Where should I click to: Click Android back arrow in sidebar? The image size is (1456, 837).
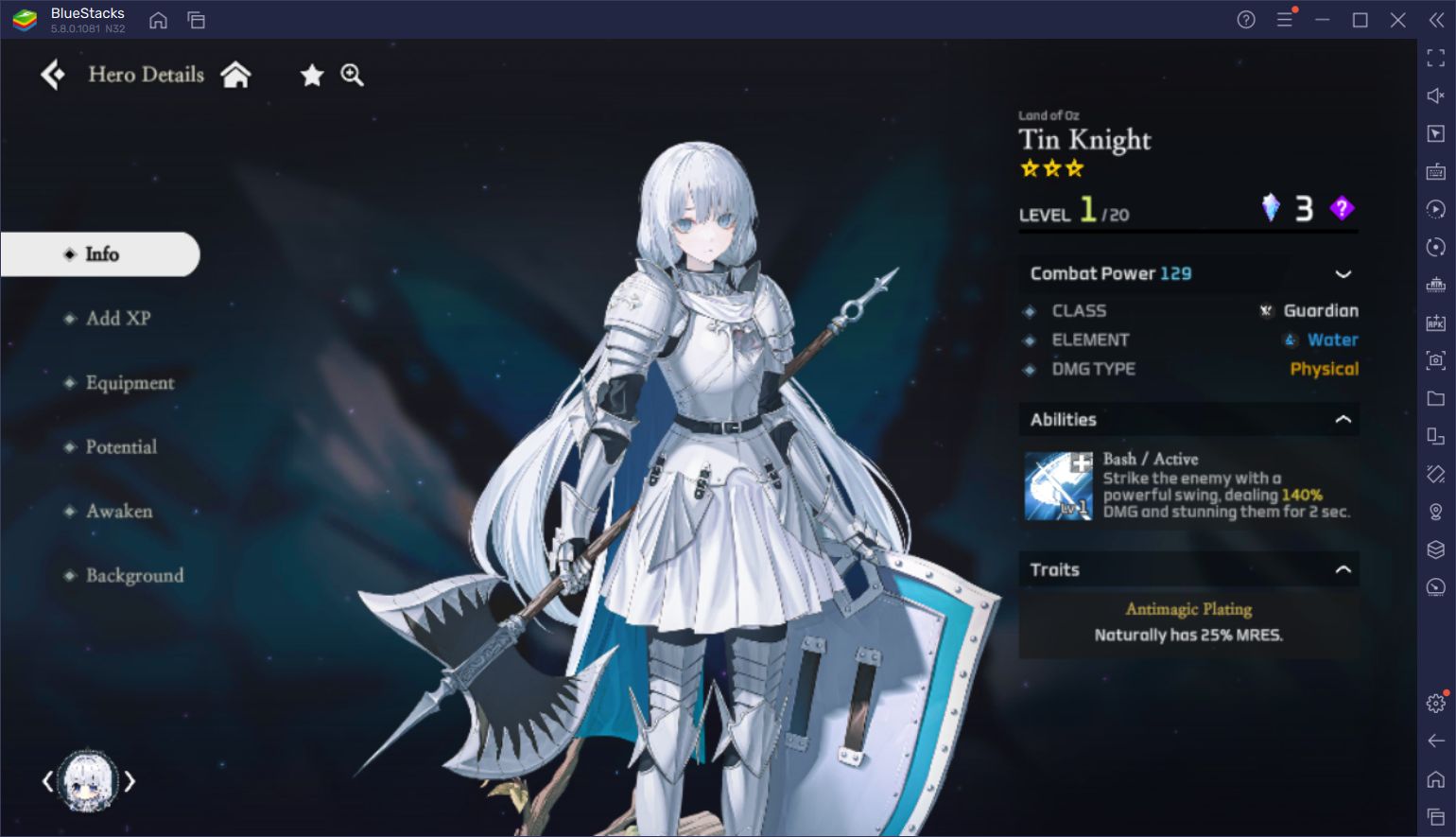coord(1436,741)
